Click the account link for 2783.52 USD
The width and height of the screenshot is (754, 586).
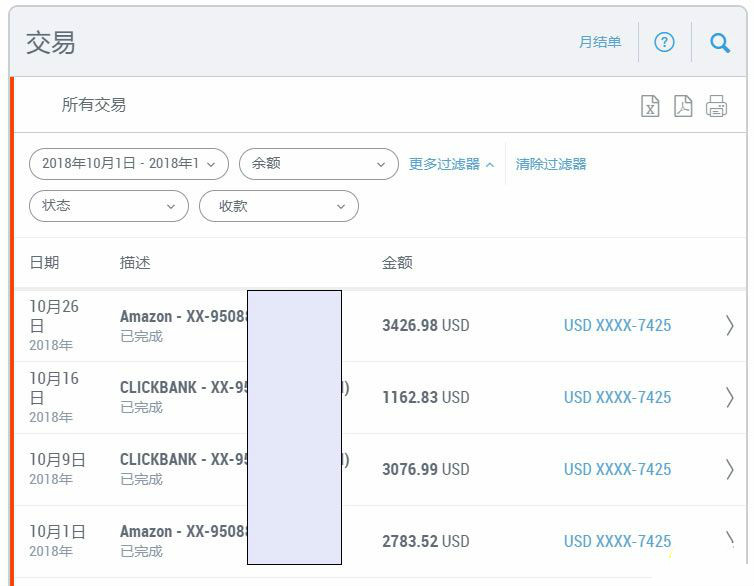(617, 541)
